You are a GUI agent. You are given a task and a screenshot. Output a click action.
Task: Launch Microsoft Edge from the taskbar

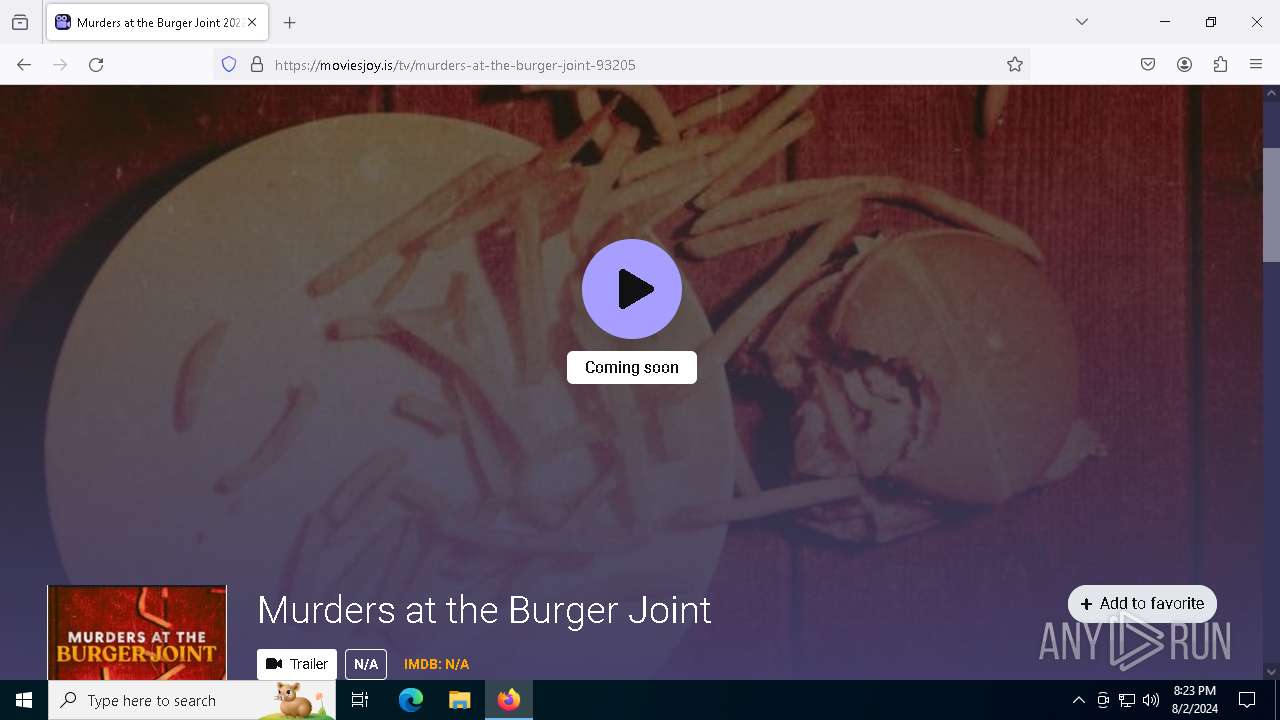pos(411,700)
